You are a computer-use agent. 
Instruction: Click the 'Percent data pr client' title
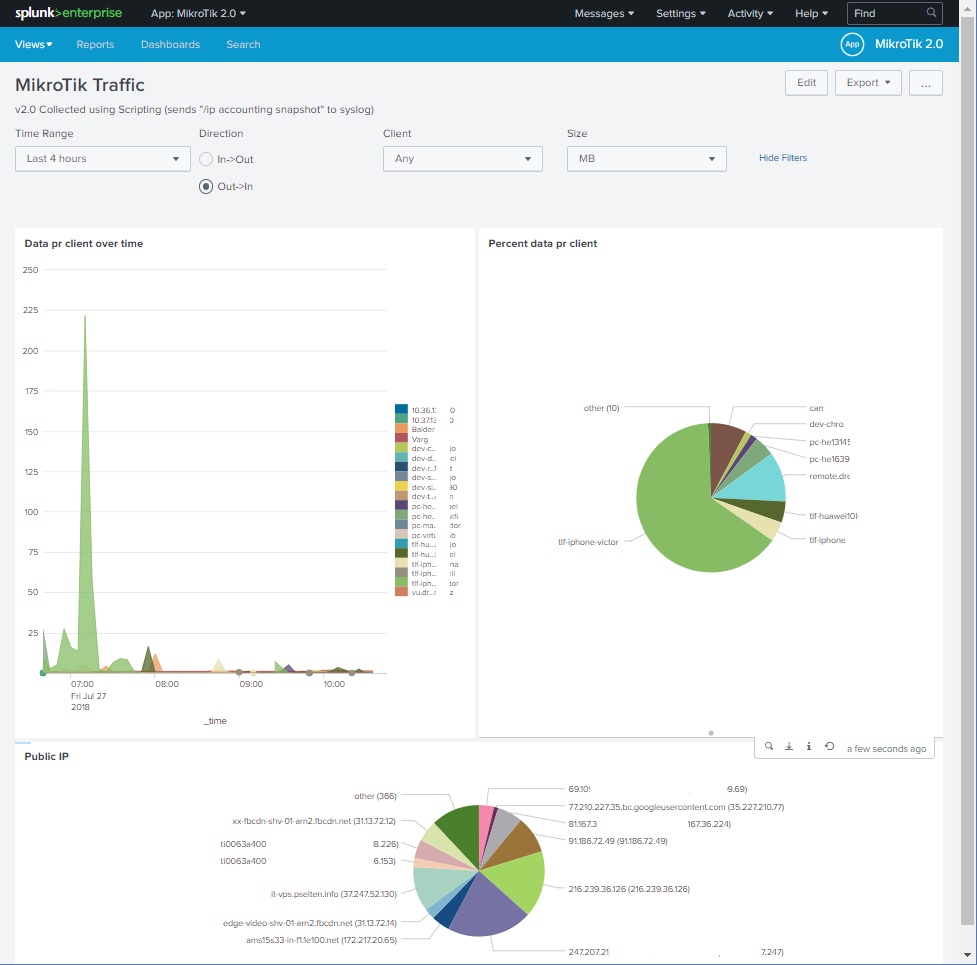pyautogui.click(x=542, y=244)
